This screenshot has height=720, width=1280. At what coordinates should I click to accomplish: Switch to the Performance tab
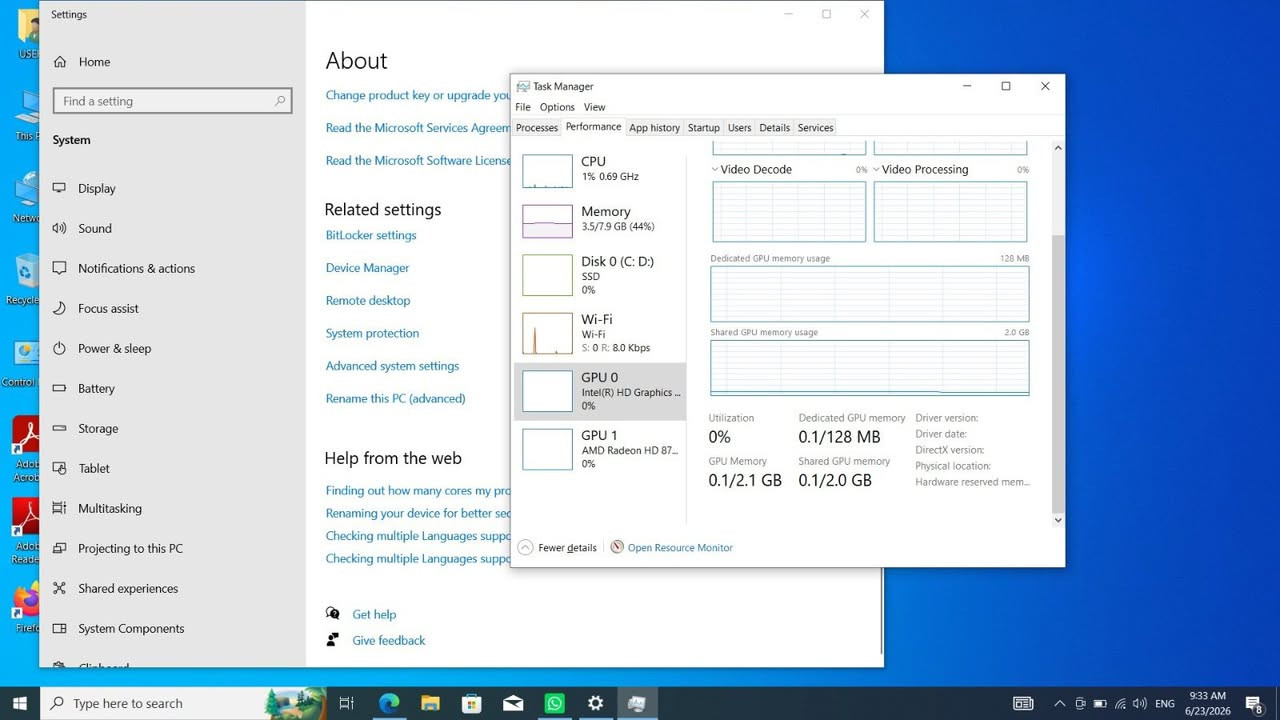(593, 127)
